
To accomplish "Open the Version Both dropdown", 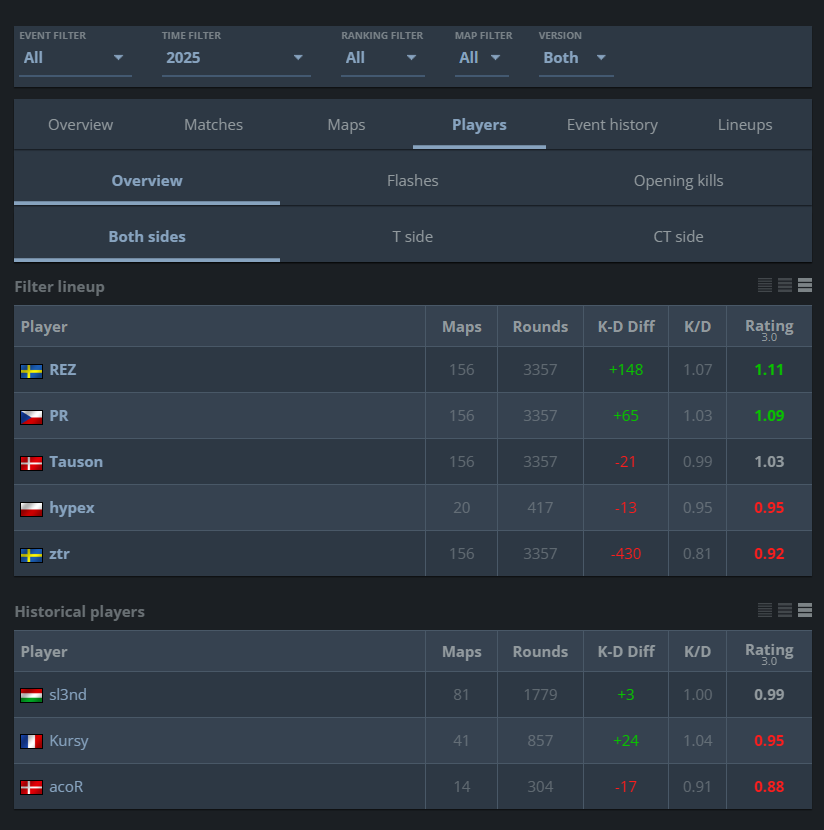I will click(576, 58).
